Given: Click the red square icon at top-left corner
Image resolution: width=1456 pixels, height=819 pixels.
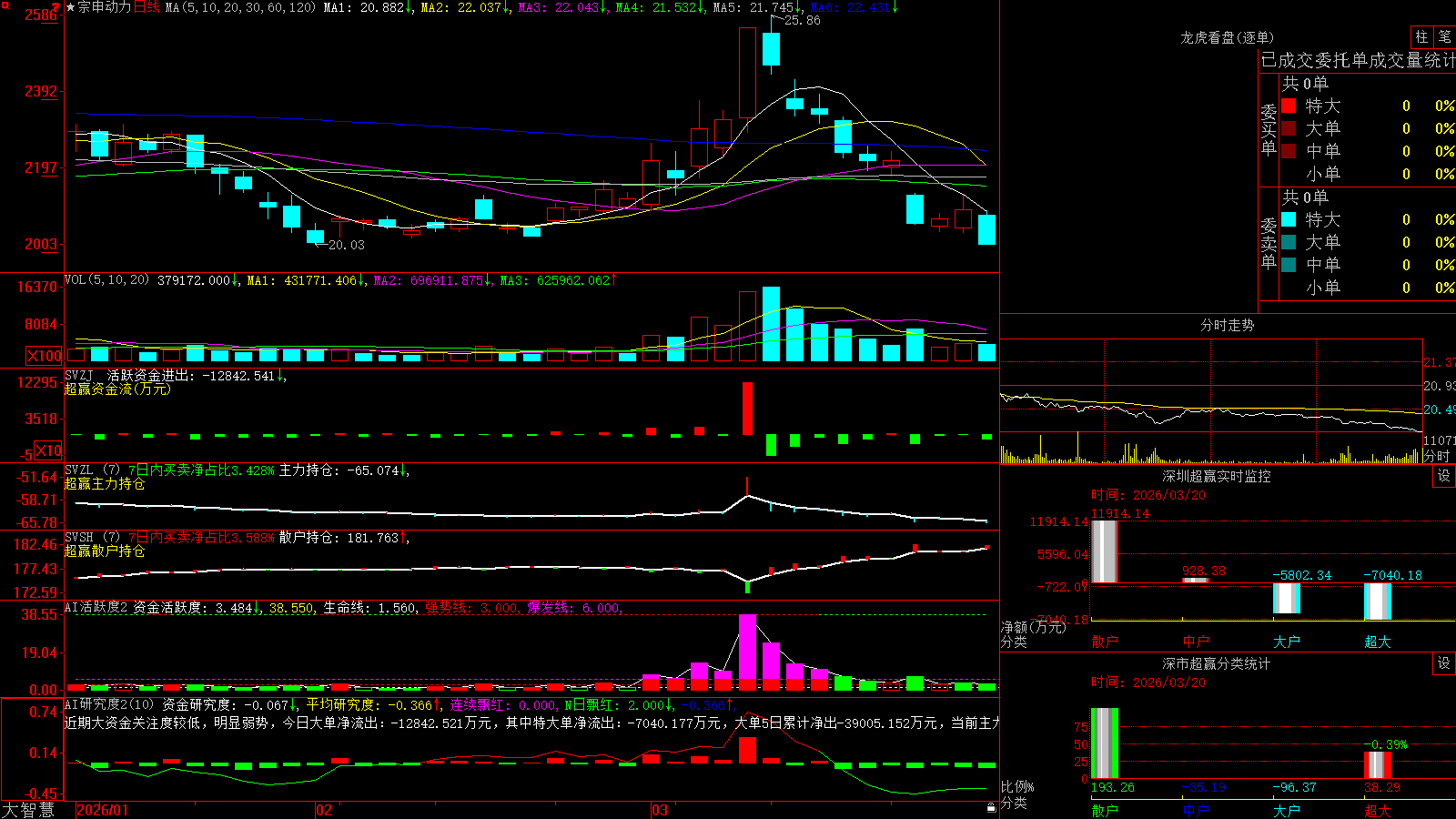Looking at the screenshot, I should pyautogui.click(x=5, y=5).
